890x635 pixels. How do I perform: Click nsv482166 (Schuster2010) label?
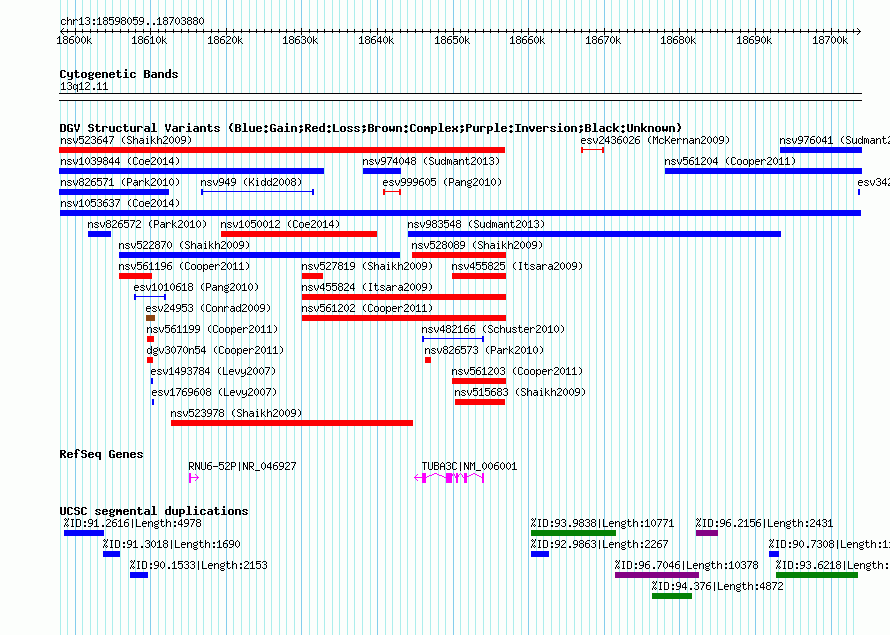[x=493, y=329]
